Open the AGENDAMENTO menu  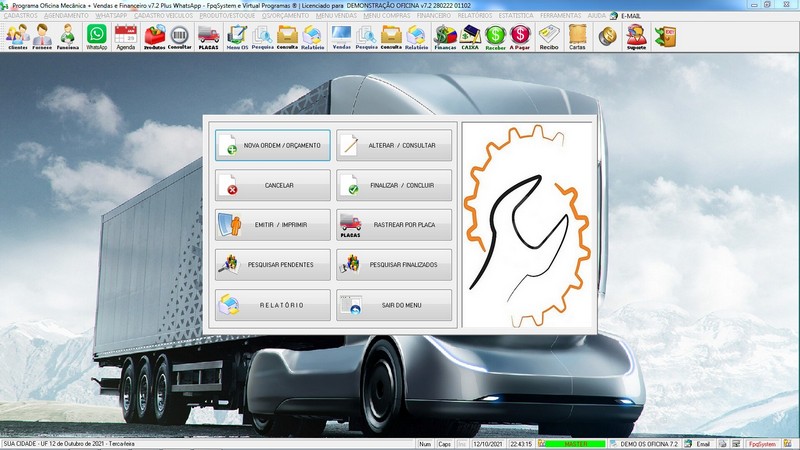(66, 16)
